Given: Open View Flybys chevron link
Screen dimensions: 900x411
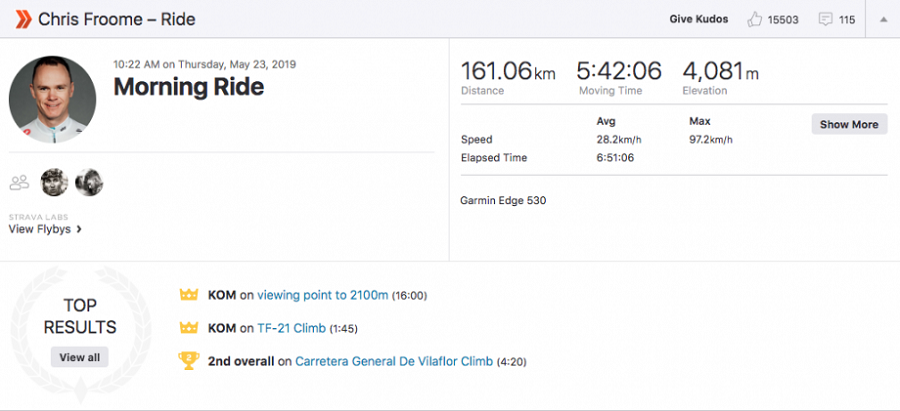Looking at the screenshot, I should [45, 229].
